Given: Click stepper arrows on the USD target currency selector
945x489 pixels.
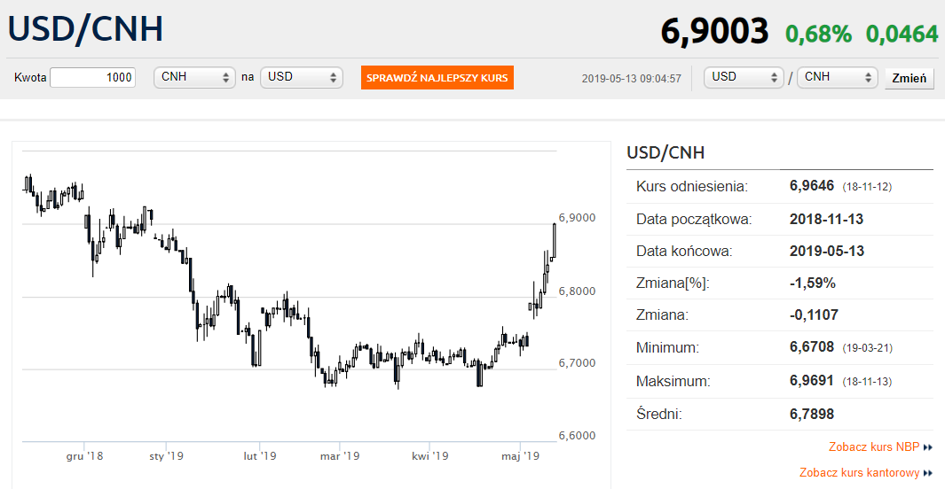Looking at the screenshot, I should click(333, 78).
